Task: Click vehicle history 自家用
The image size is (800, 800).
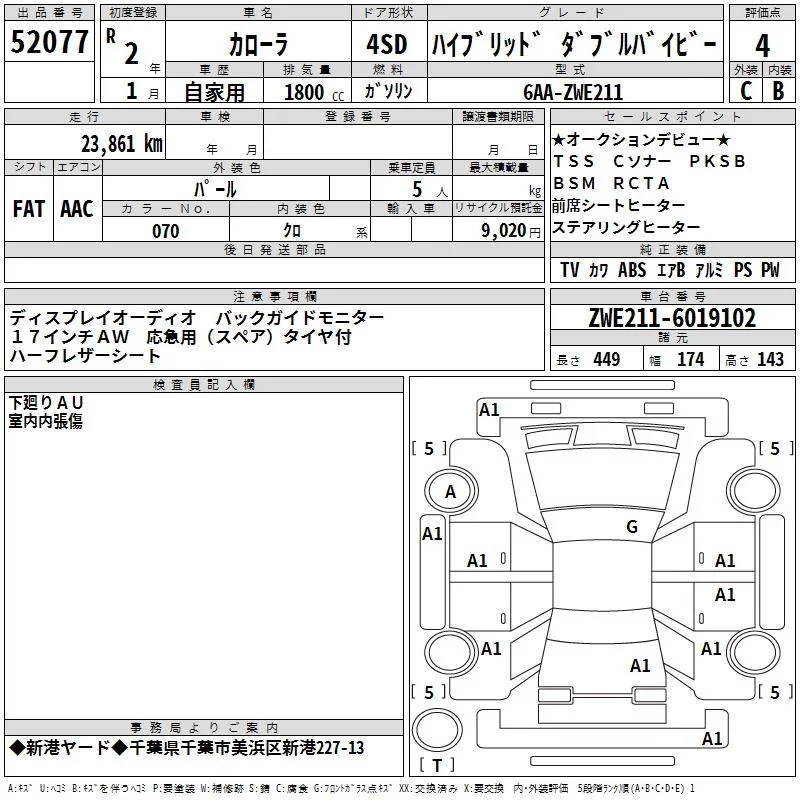Action: pyautogui.click(x=214, y=92)
